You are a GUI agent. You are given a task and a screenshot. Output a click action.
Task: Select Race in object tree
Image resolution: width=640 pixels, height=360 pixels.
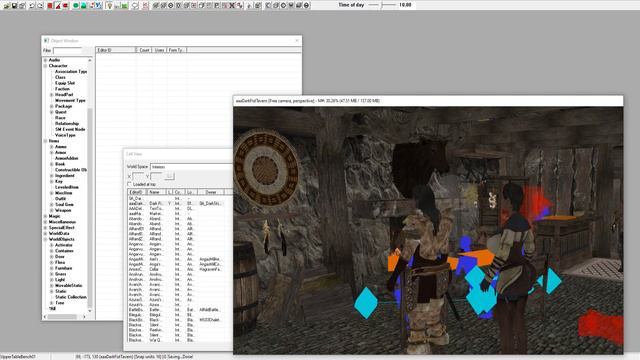(x=60, y=118)
